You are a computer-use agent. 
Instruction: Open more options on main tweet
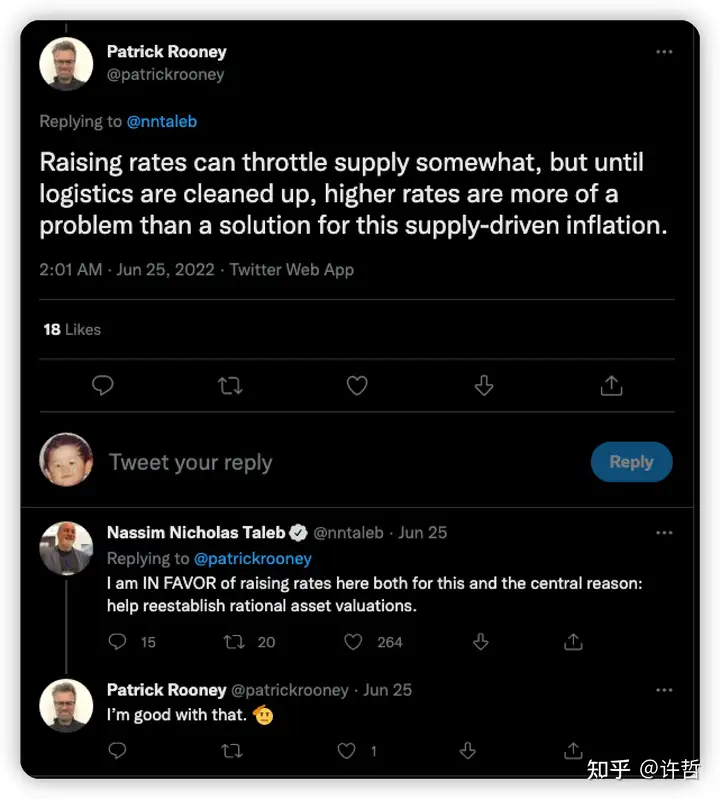point(664,51)
